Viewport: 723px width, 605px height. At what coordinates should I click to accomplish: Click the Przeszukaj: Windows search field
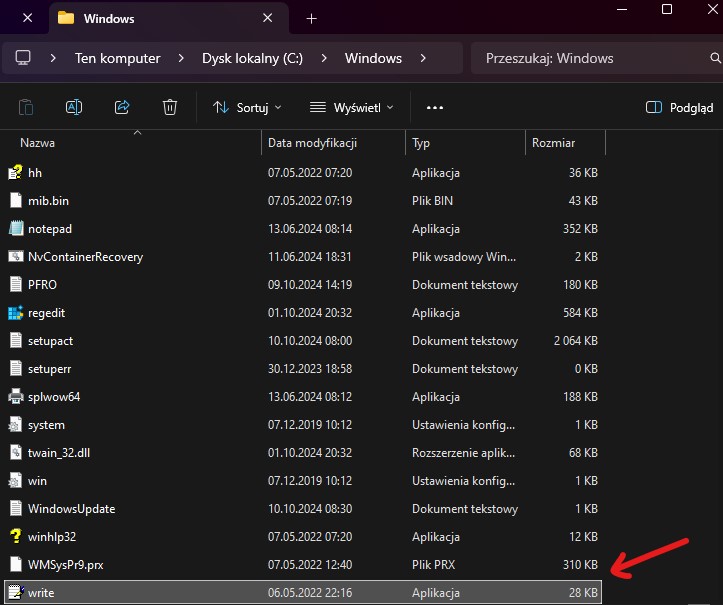595,58
